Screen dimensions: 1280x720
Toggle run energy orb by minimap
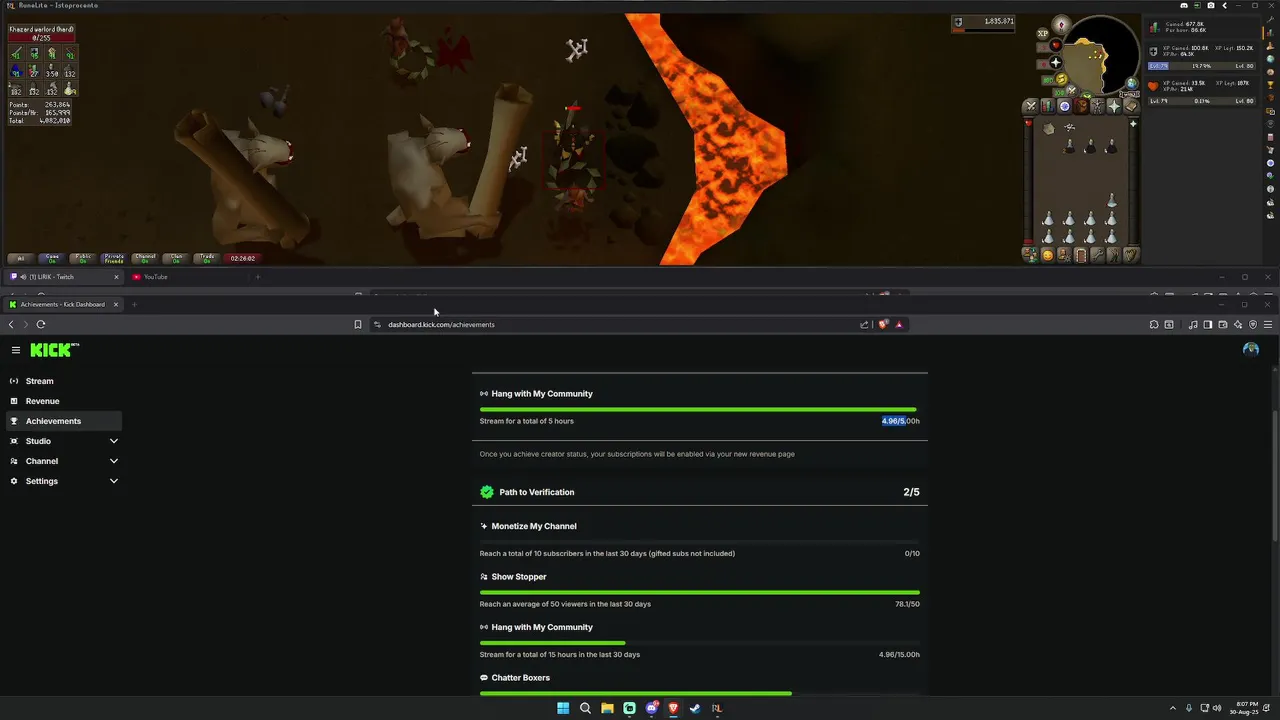coord(1062,79)
